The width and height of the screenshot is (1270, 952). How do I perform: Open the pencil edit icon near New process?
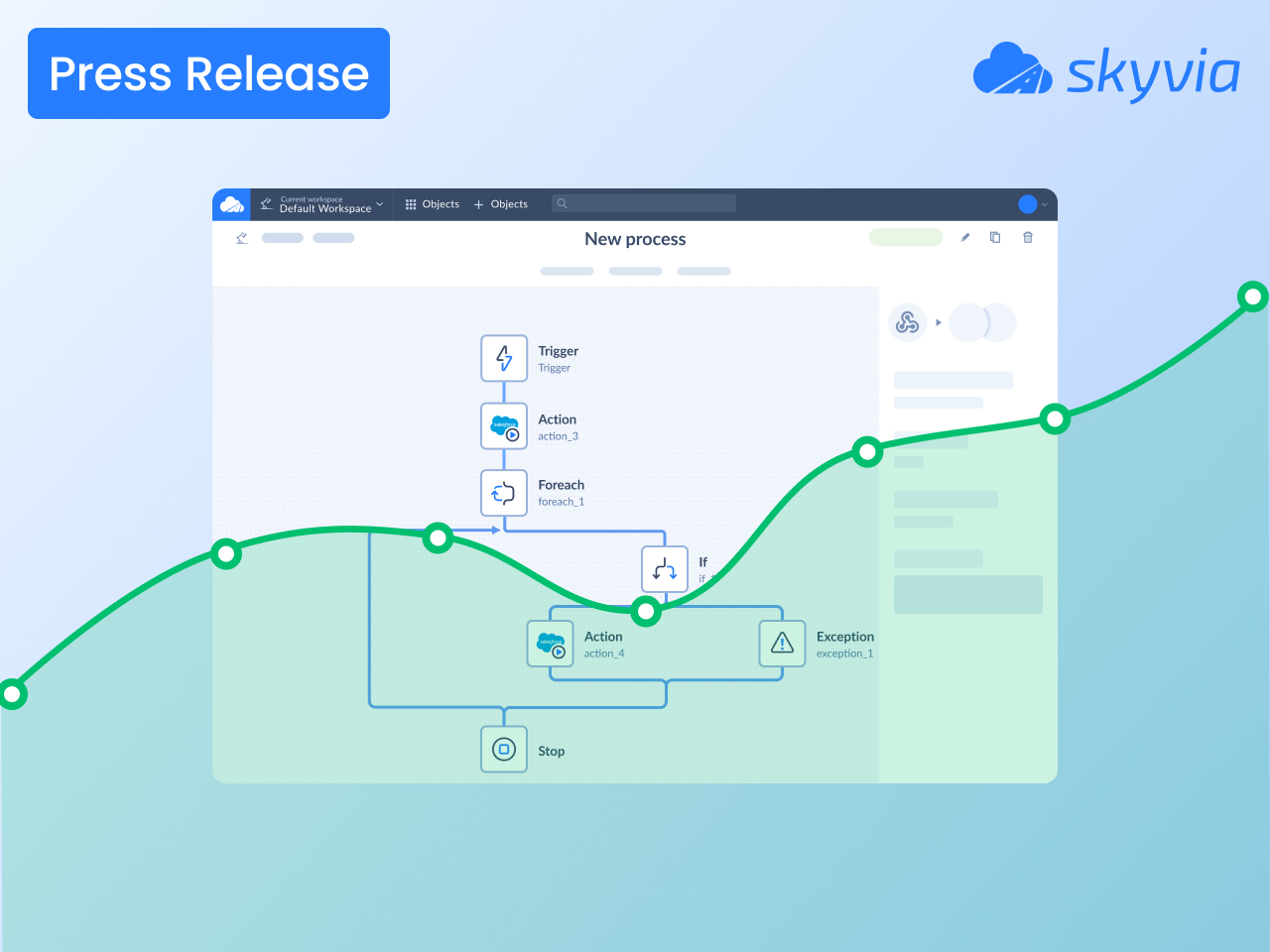tap(964, 237)
